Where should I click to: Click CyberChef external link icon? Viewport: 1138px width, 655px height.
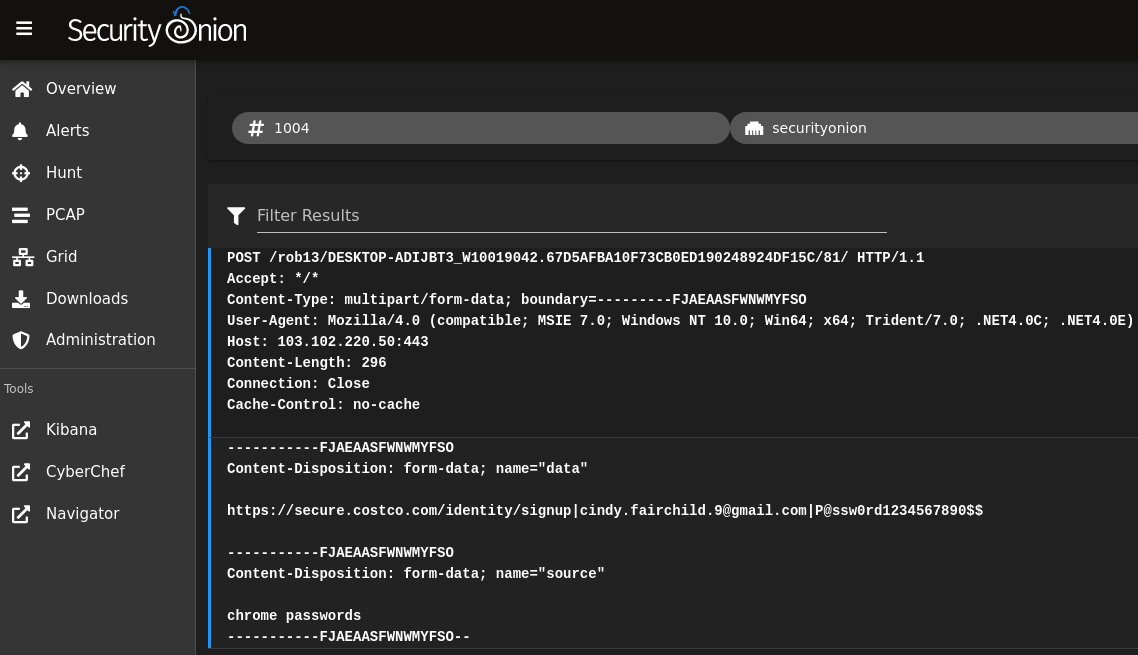click(x=21, y=472)
